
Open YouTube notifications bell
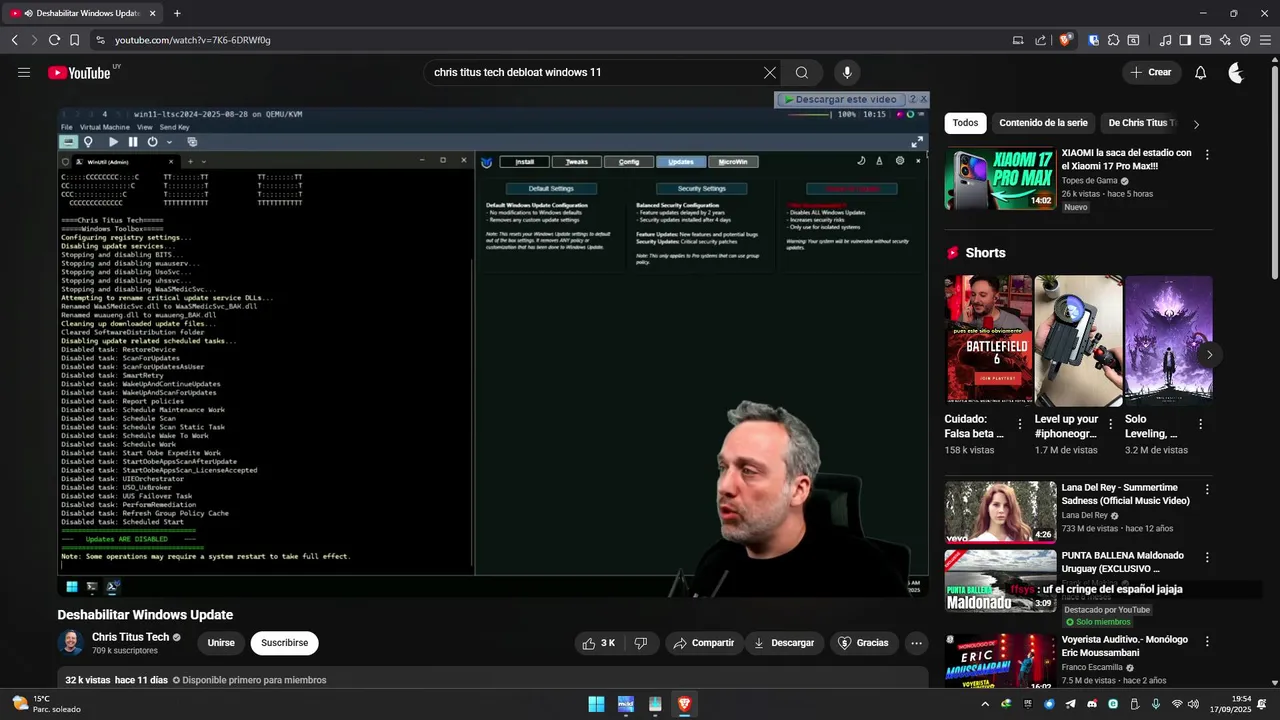click(x=1201, y=72)
